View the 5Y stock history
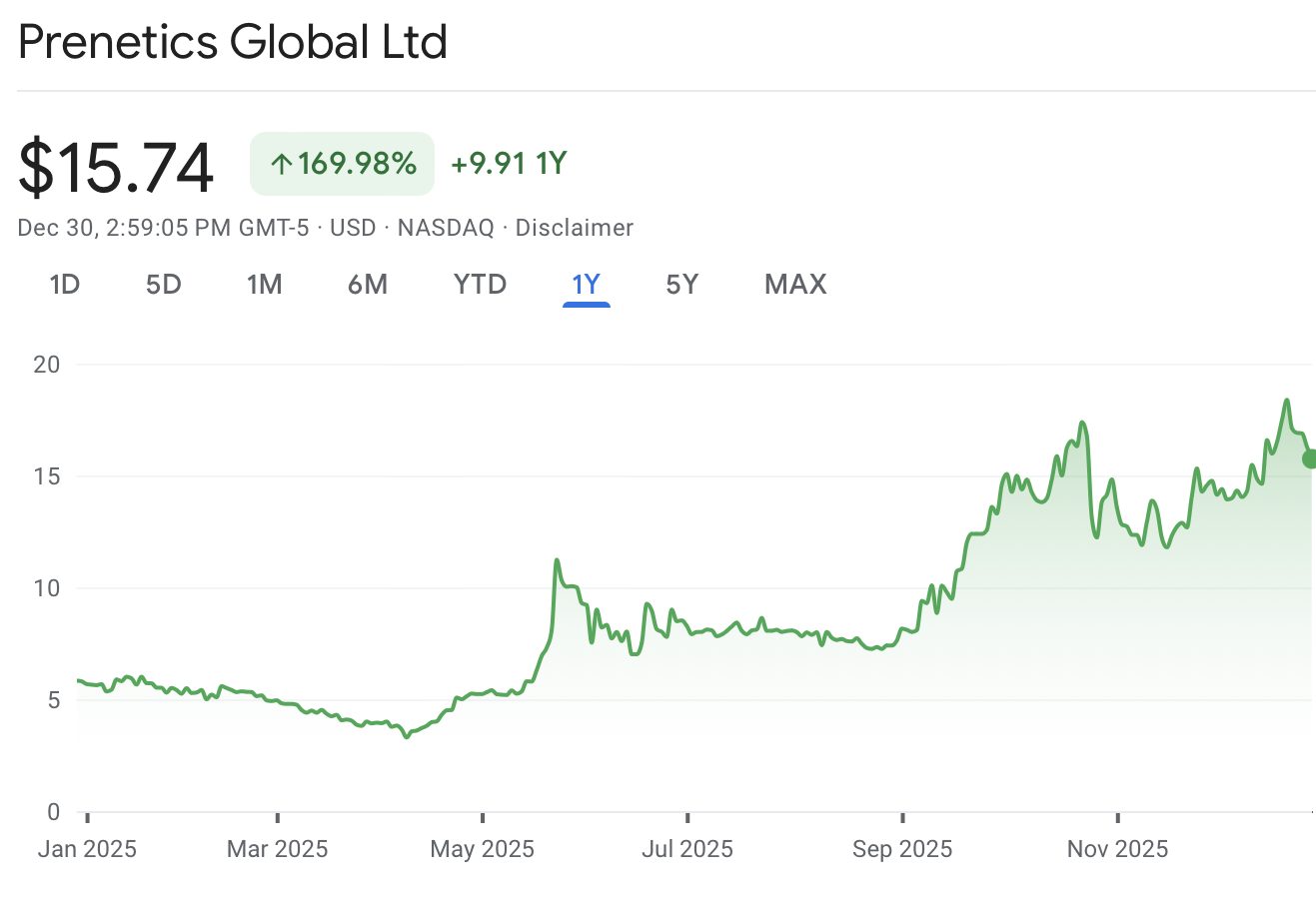The image size is (1316, 901). pyautogui.click(x=681, y=284)
